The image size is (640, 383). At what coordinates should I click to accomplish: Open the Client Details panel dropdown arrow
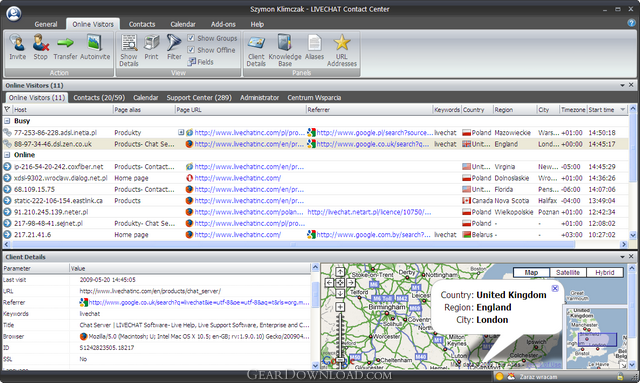pos(622,257)
